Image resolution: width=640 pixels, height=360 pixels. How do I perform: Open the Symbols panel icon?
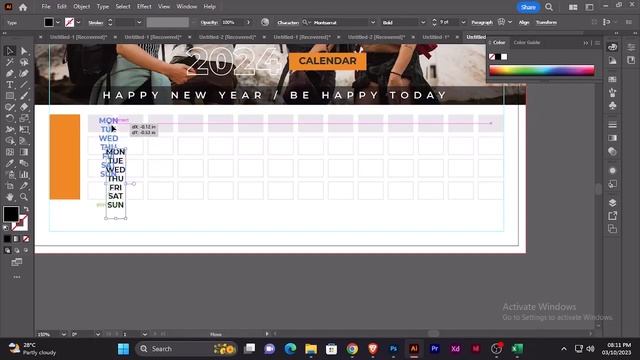[613, 106]
